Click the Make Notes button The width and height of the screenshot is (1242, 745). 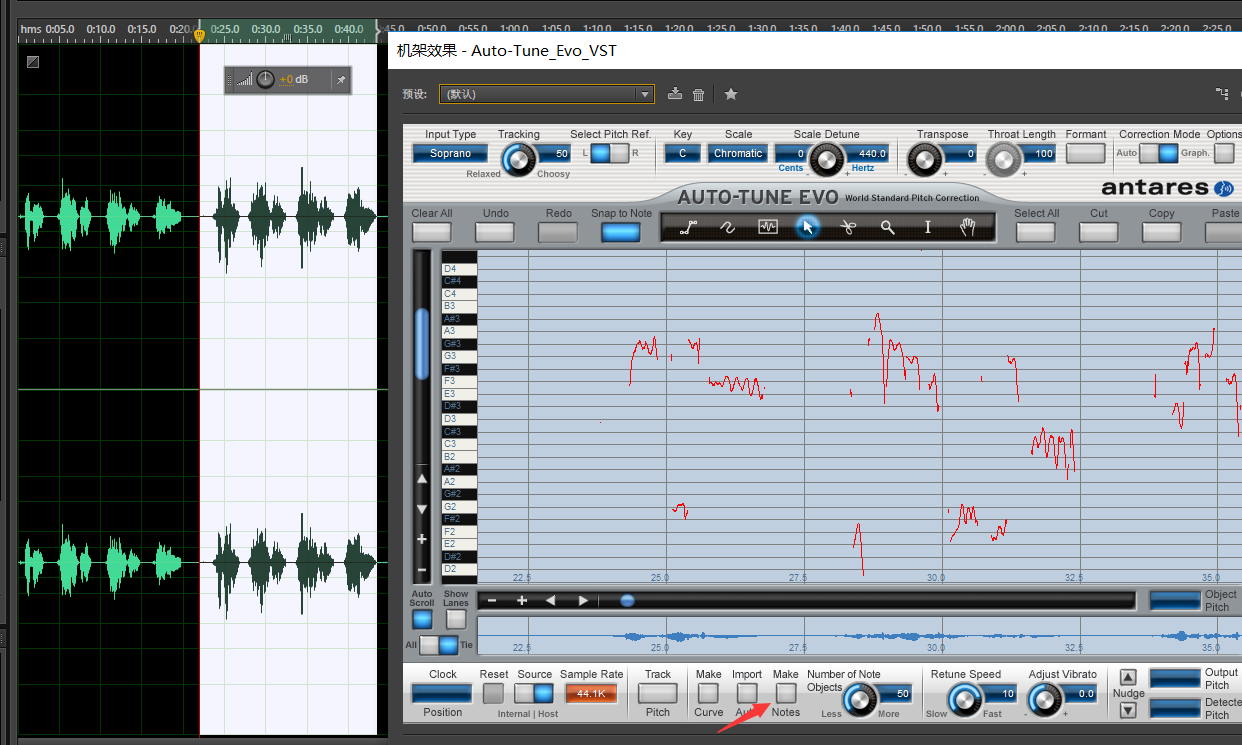point(786,693)
